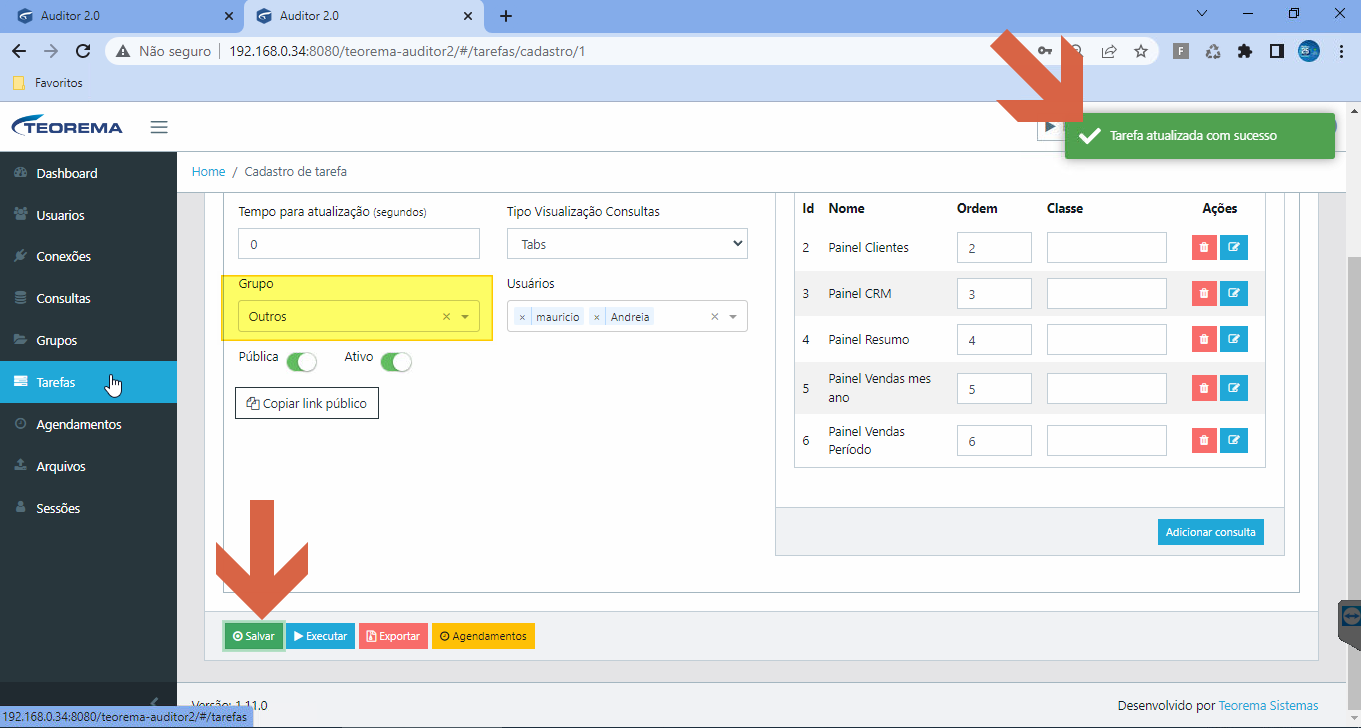Click the Executar button
The image size is (1361, 728).
[321, 636]
